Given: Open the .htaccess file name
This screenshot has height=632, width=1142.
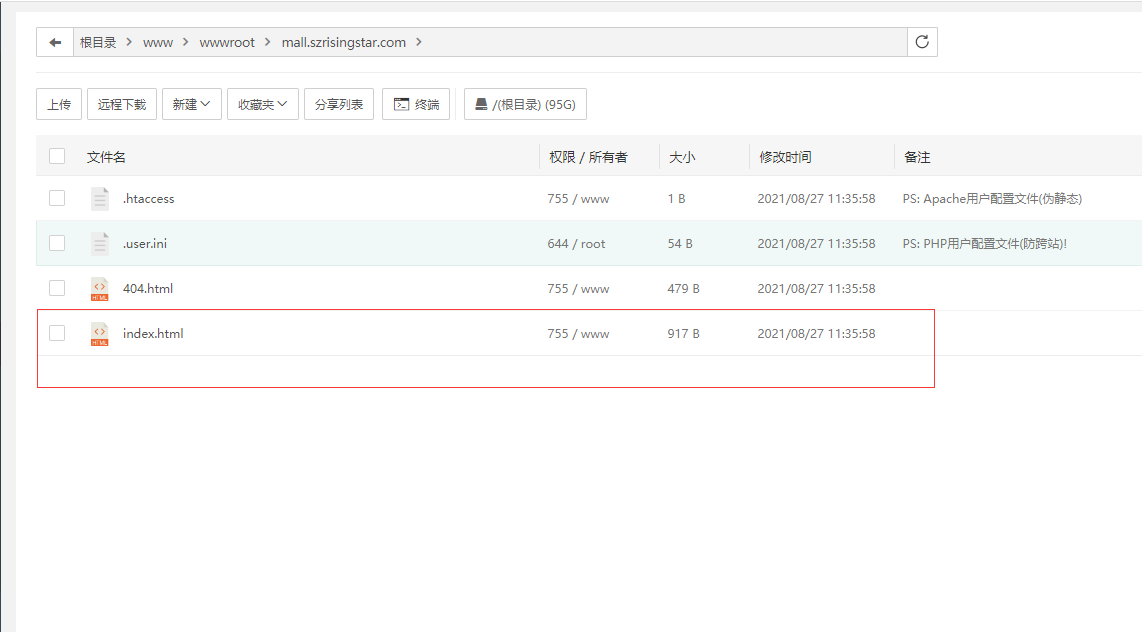Looking at the screenshot, I should pos(149,199).
